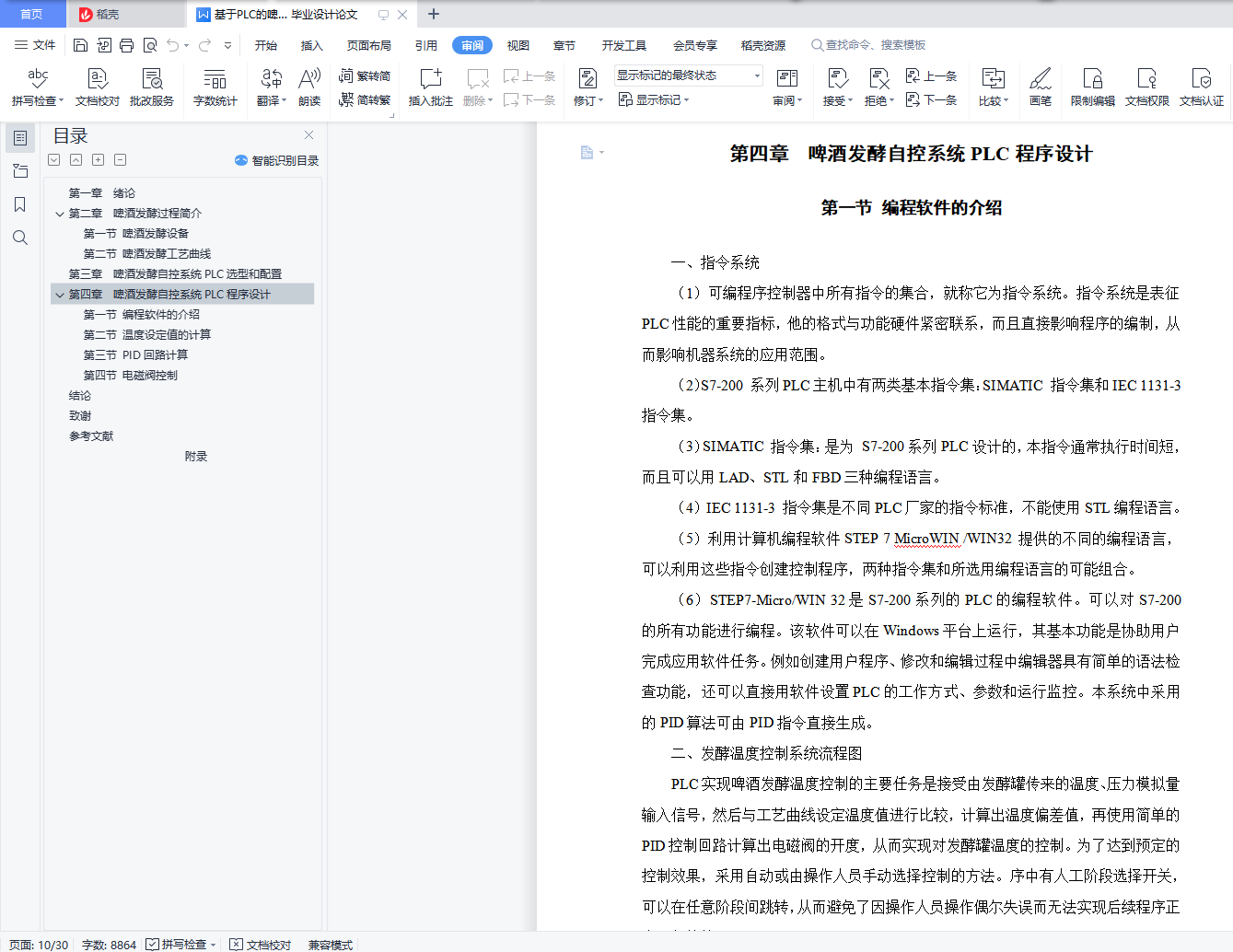Click the 接受 accept changes icon
Image resolution: width=1233 pixels, height=952 pixels.
[x=837, y=79]
